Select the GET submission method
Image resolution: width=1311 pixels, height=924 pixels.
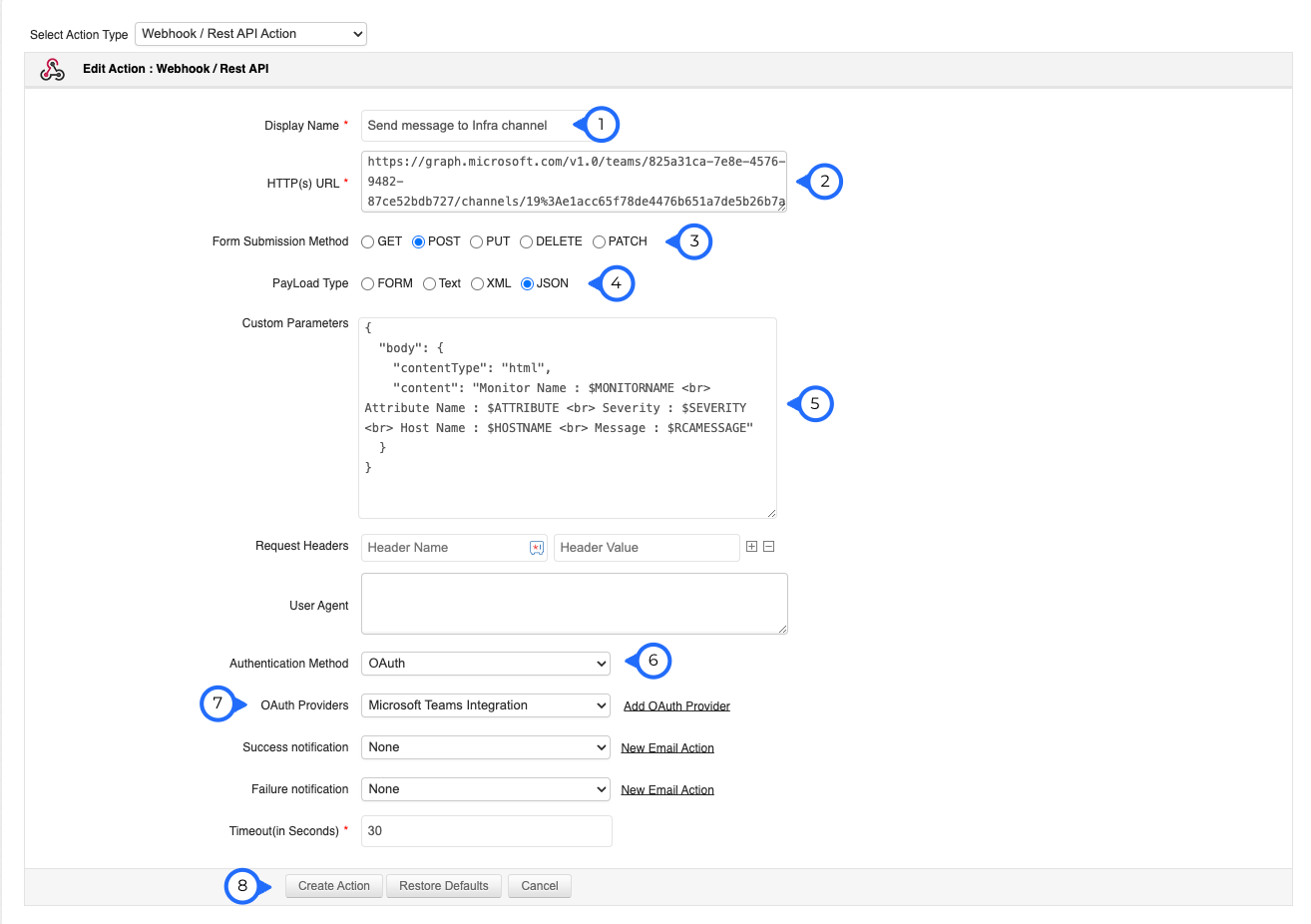368,241
